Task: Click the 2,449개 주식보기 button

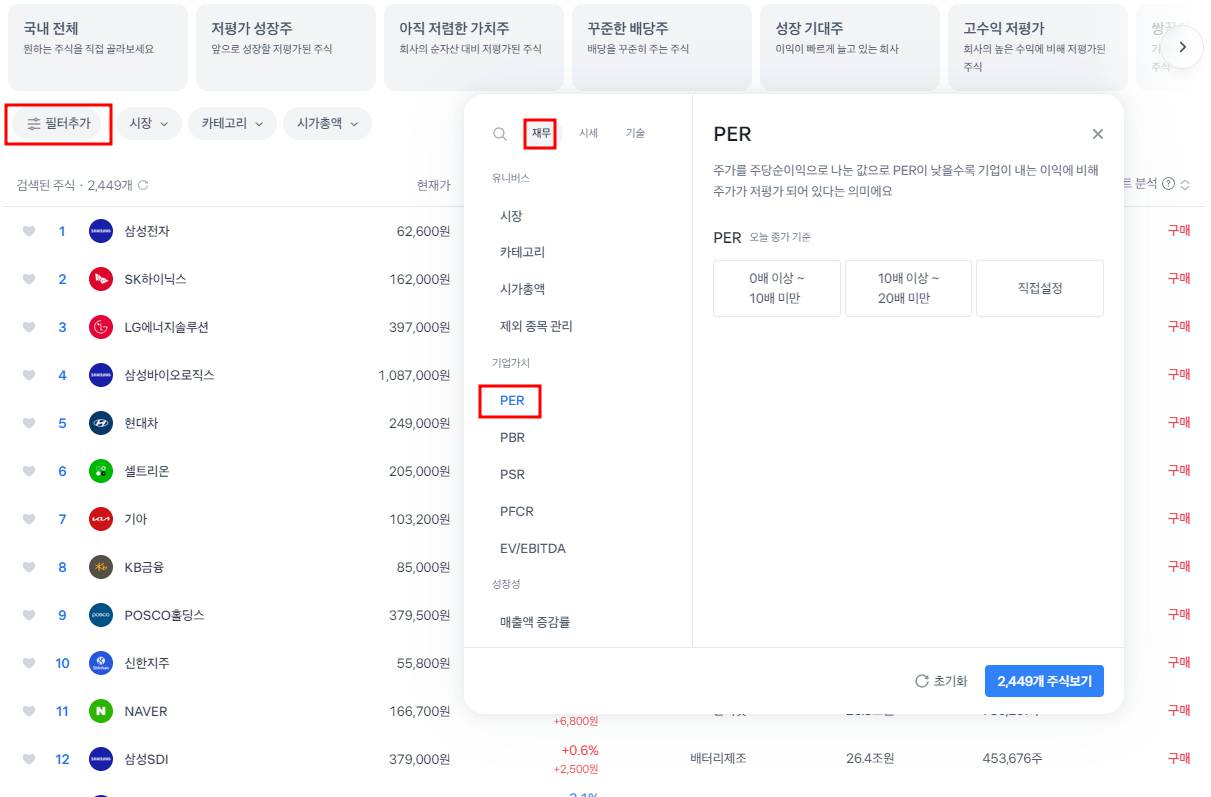Action: (1043, 681)
